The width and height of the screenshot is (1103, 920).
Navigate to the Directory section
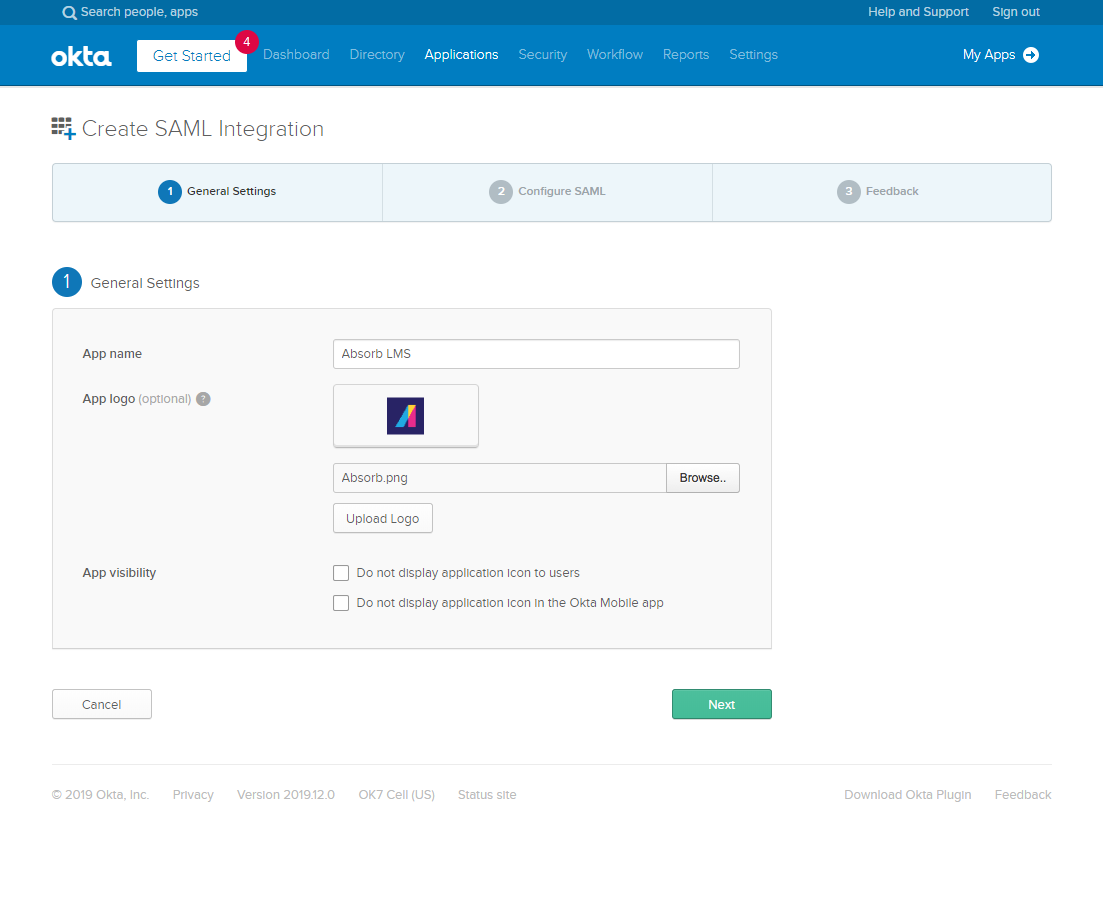(377, 55)
